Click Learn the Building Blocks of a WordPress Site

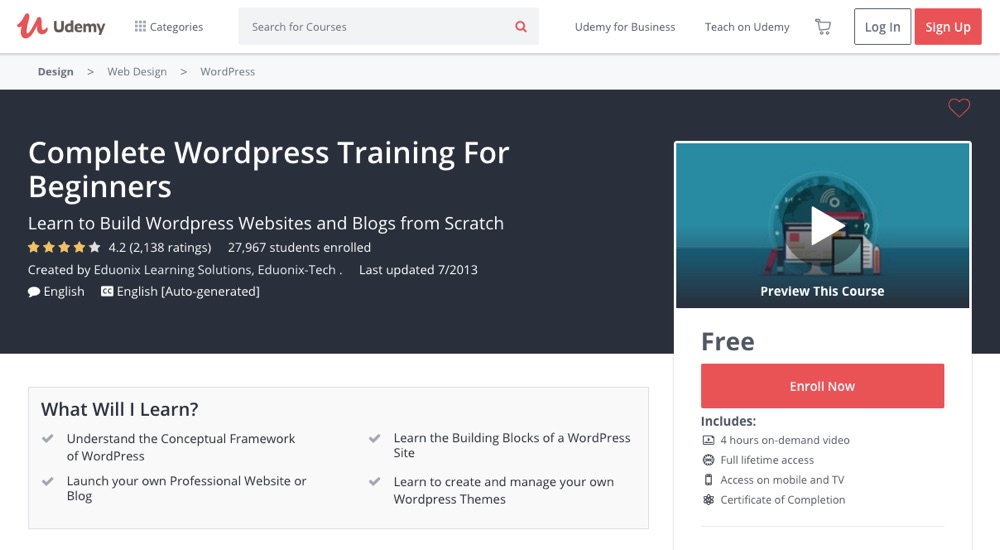click(x=512, y=445)
